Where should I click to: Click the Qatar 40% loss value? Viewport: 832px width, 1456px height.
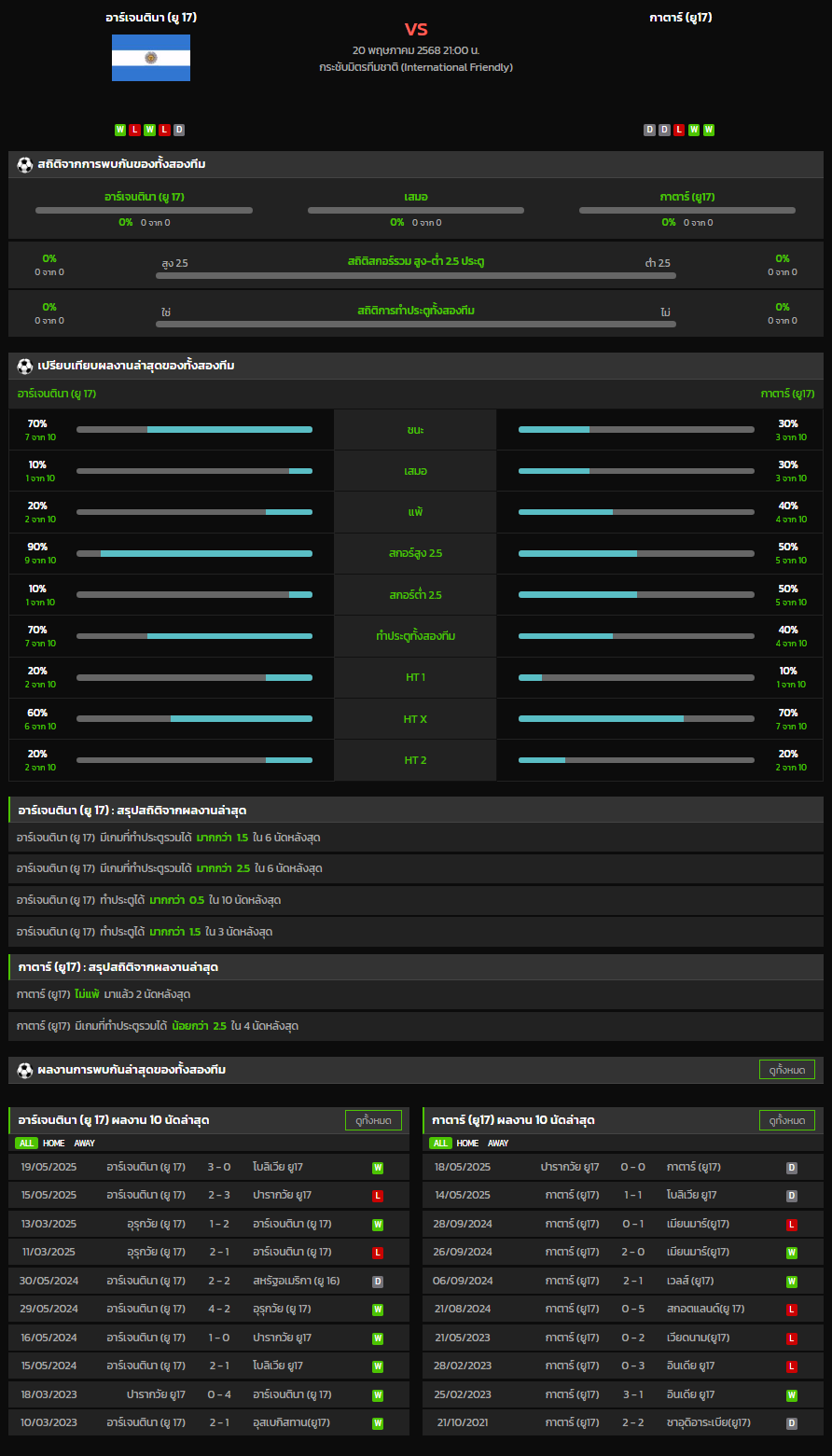pos(788,506)
